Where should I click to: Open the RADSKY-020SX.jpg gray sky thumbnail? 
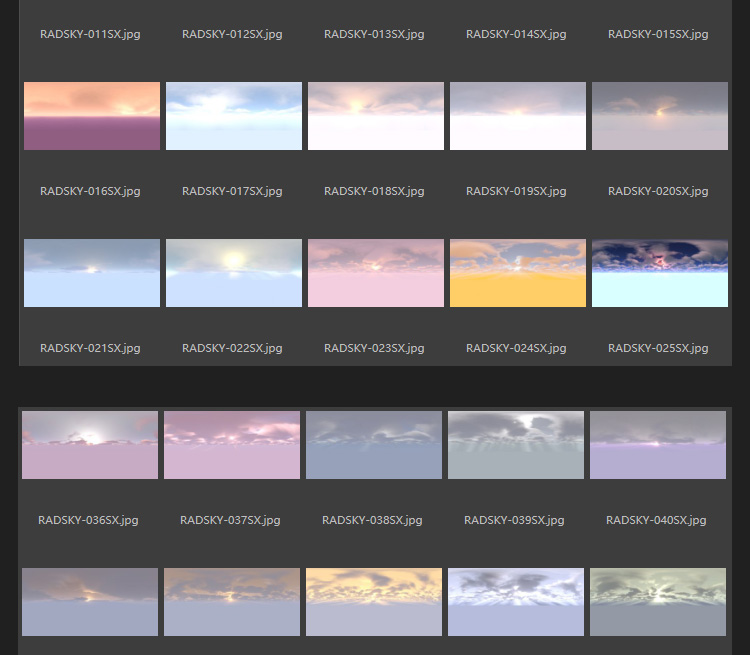point(660,116)
